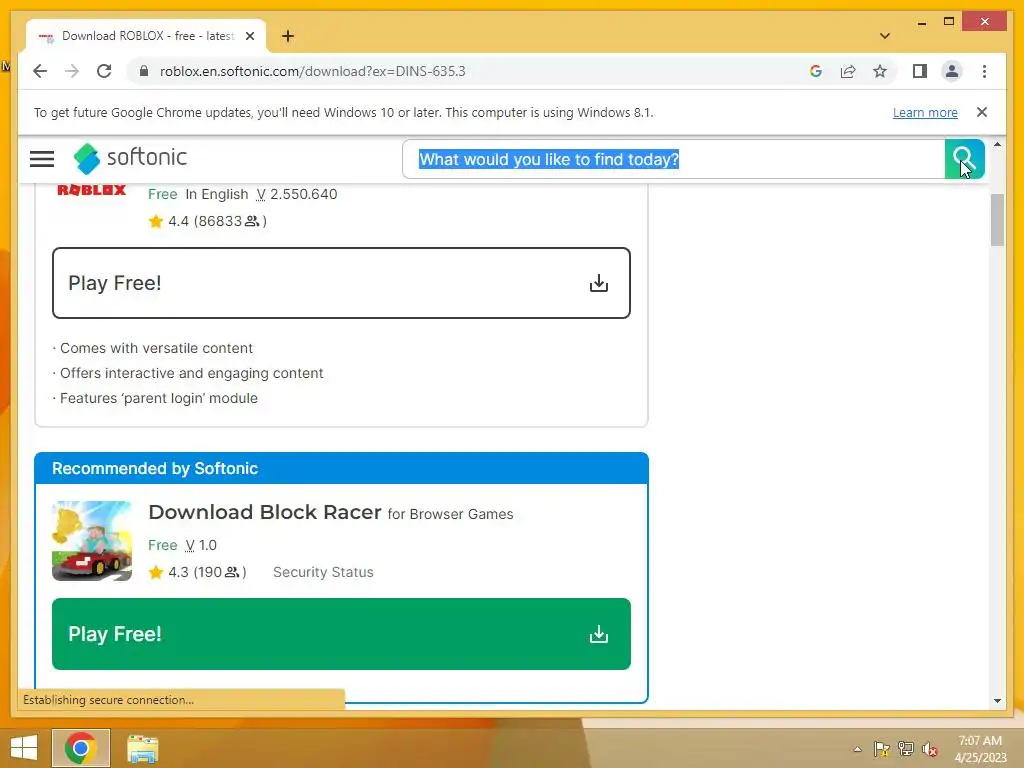
Task: Click the Roblox Play Free! button
Action: pyautogui.click(x=341, y=283)
